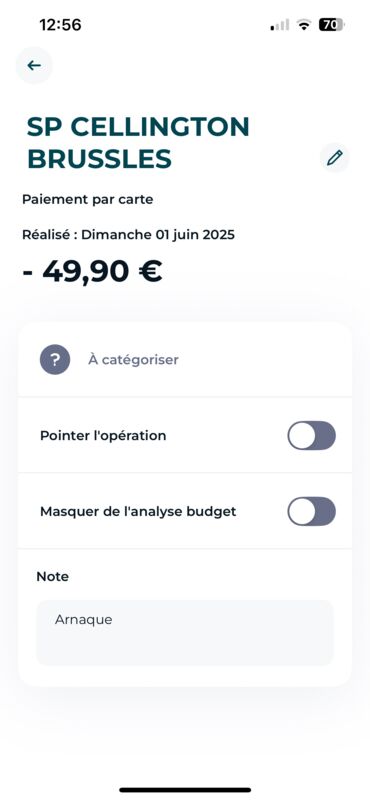Check the Wi-Fi status icon
Viewport: 370px width, 800px height.
305,24
